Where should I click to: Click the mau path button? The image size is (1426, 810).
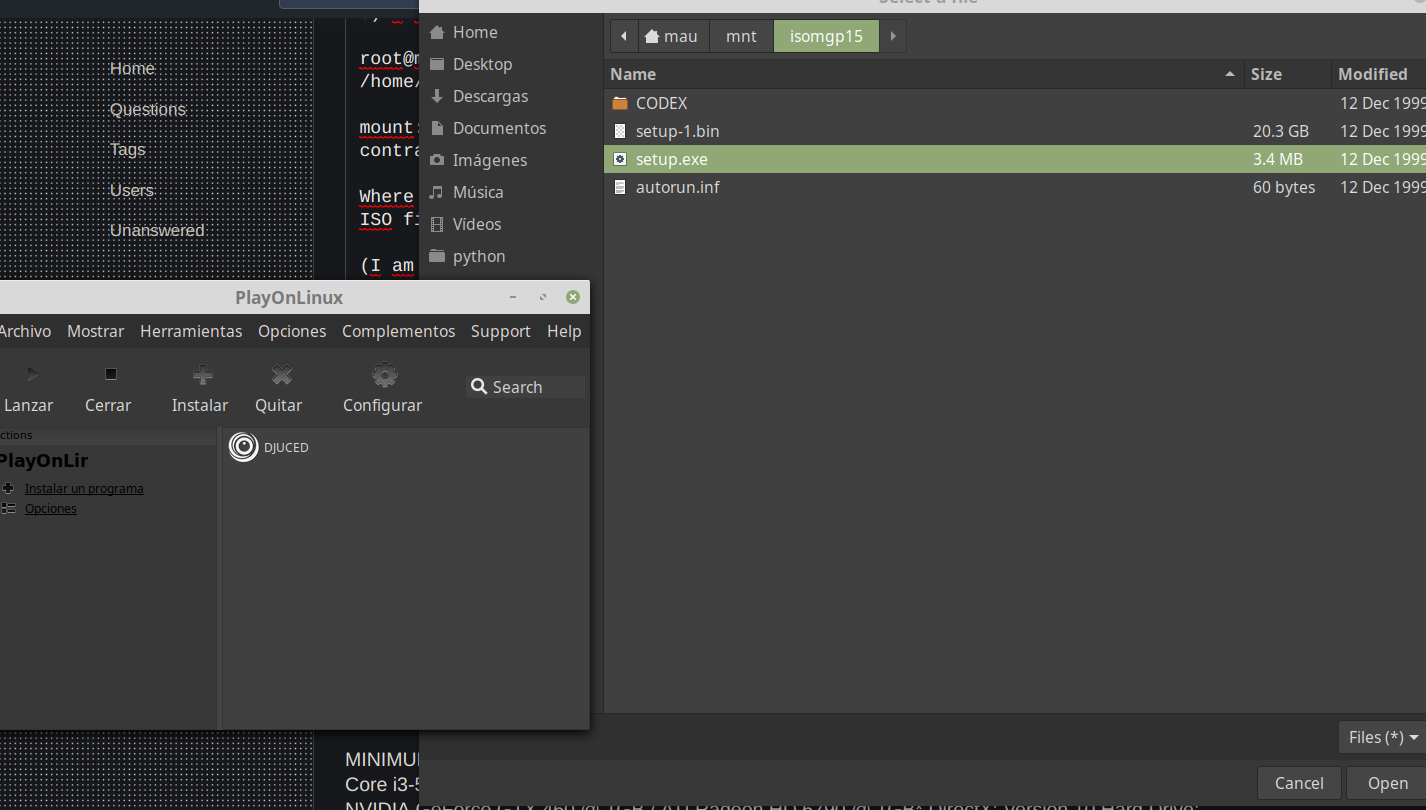pos(673,36)
